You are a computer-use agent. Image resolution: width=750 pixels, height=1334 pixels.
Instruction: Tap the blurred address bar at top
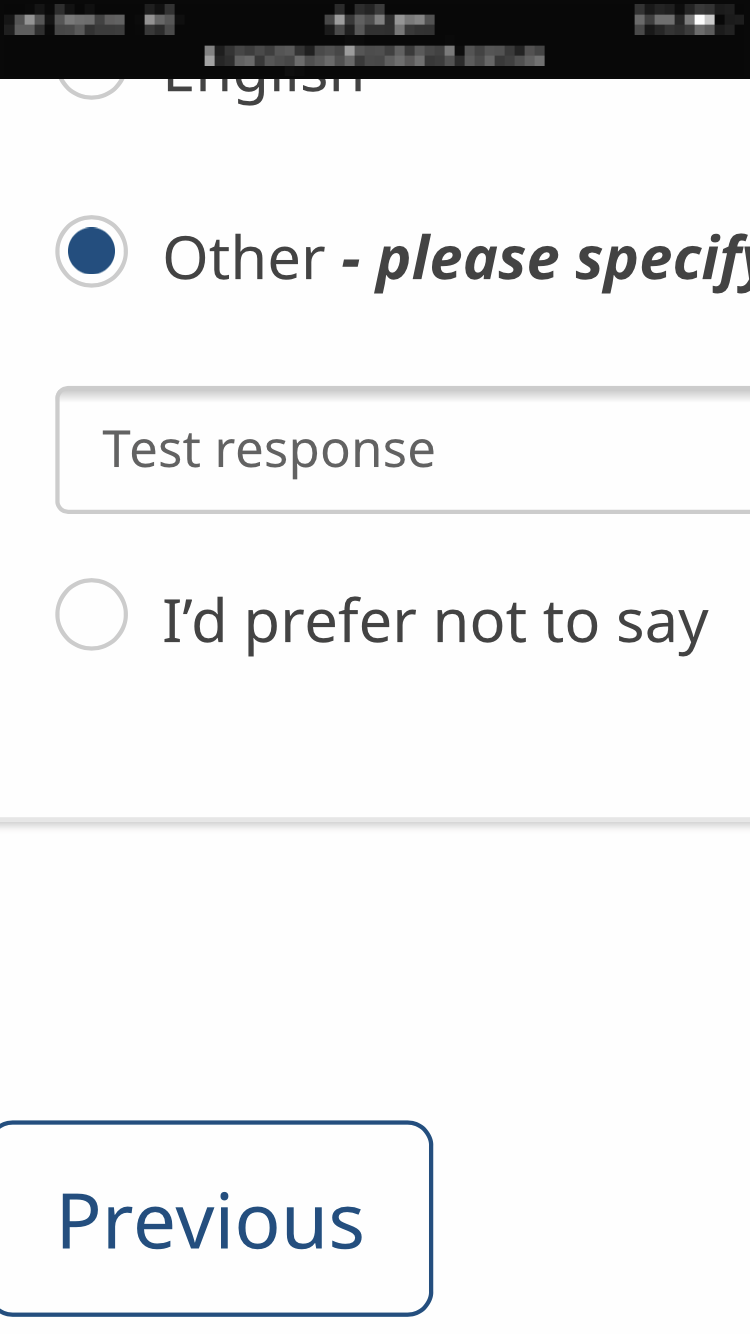[375, 54]
